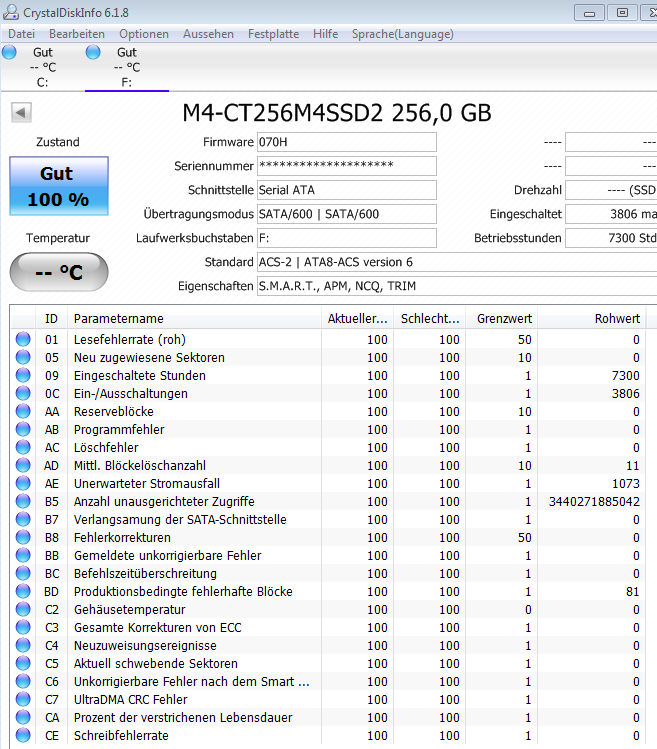Click status orb for Gemeldete unkorrigierbare Fehler
657x749 pixels.
point(23,555)
